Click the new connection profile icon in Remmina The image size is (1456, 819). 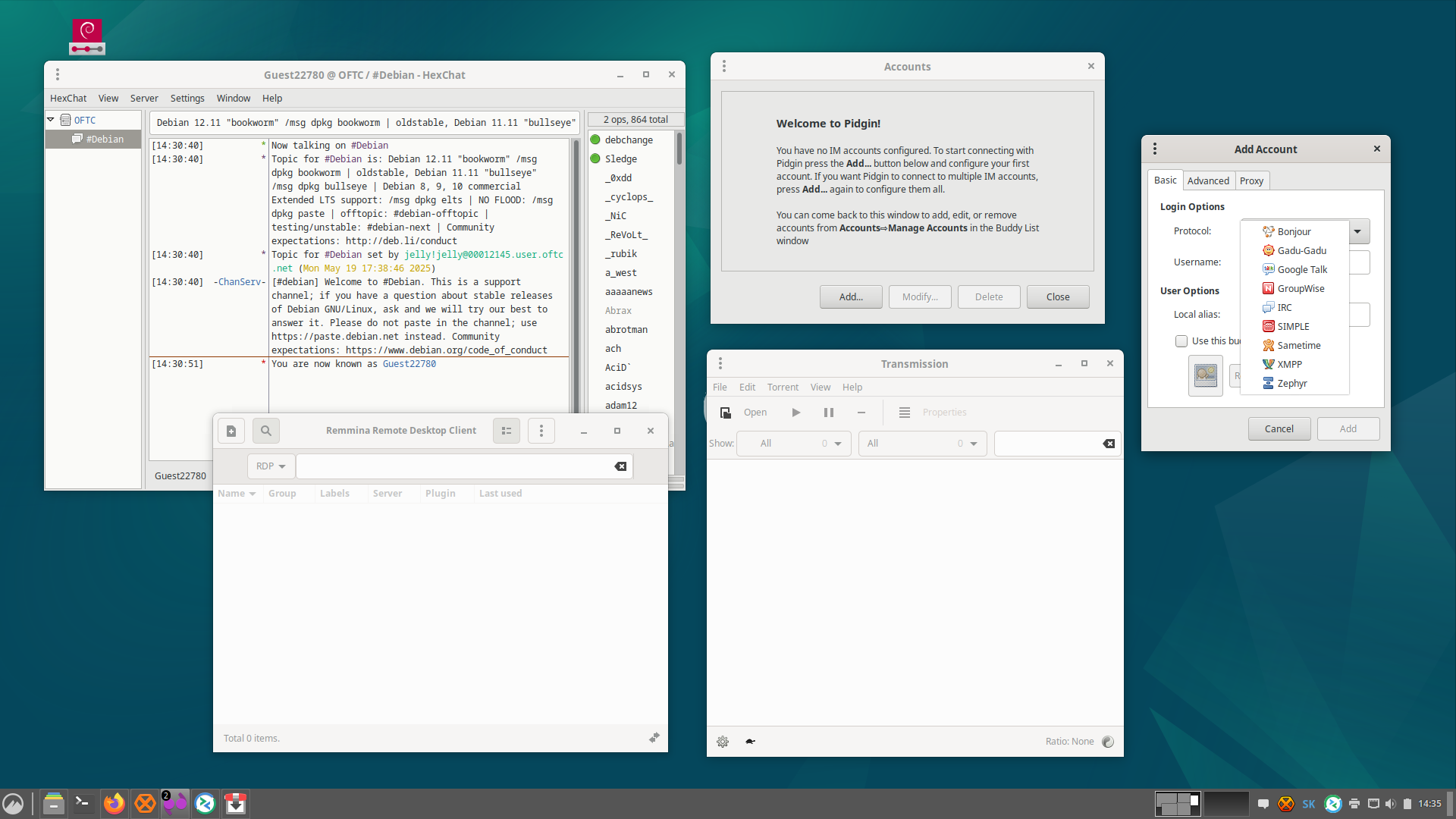pos(231,431)
